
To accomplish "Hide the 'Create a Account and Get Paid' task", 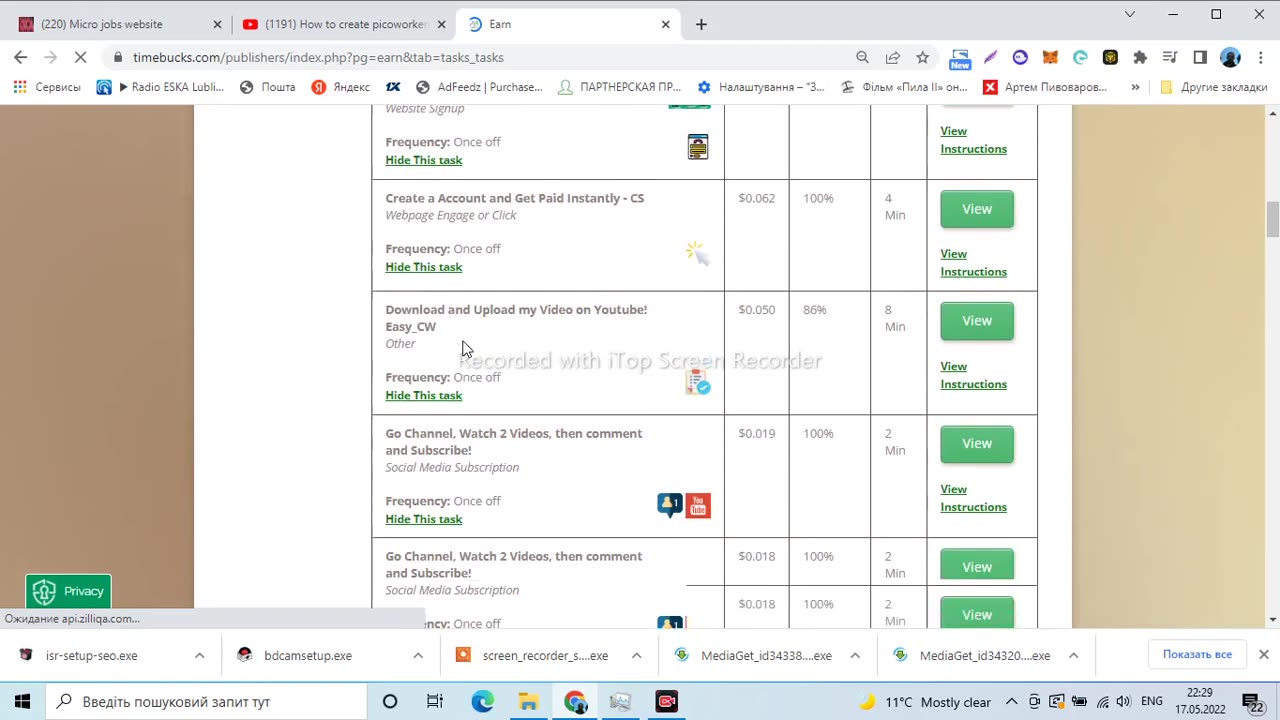I will pyautogui.click(x=424, y=267).
